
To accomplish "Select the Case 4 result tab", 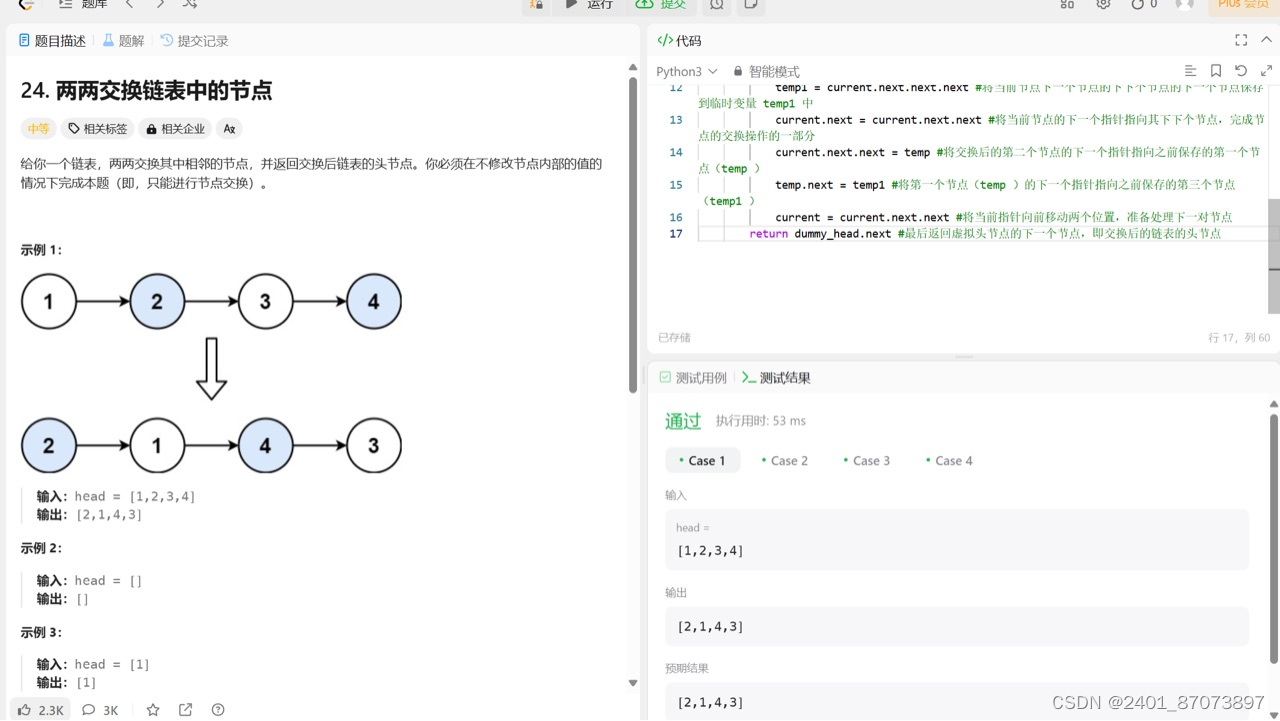I will tap(948, 461).
